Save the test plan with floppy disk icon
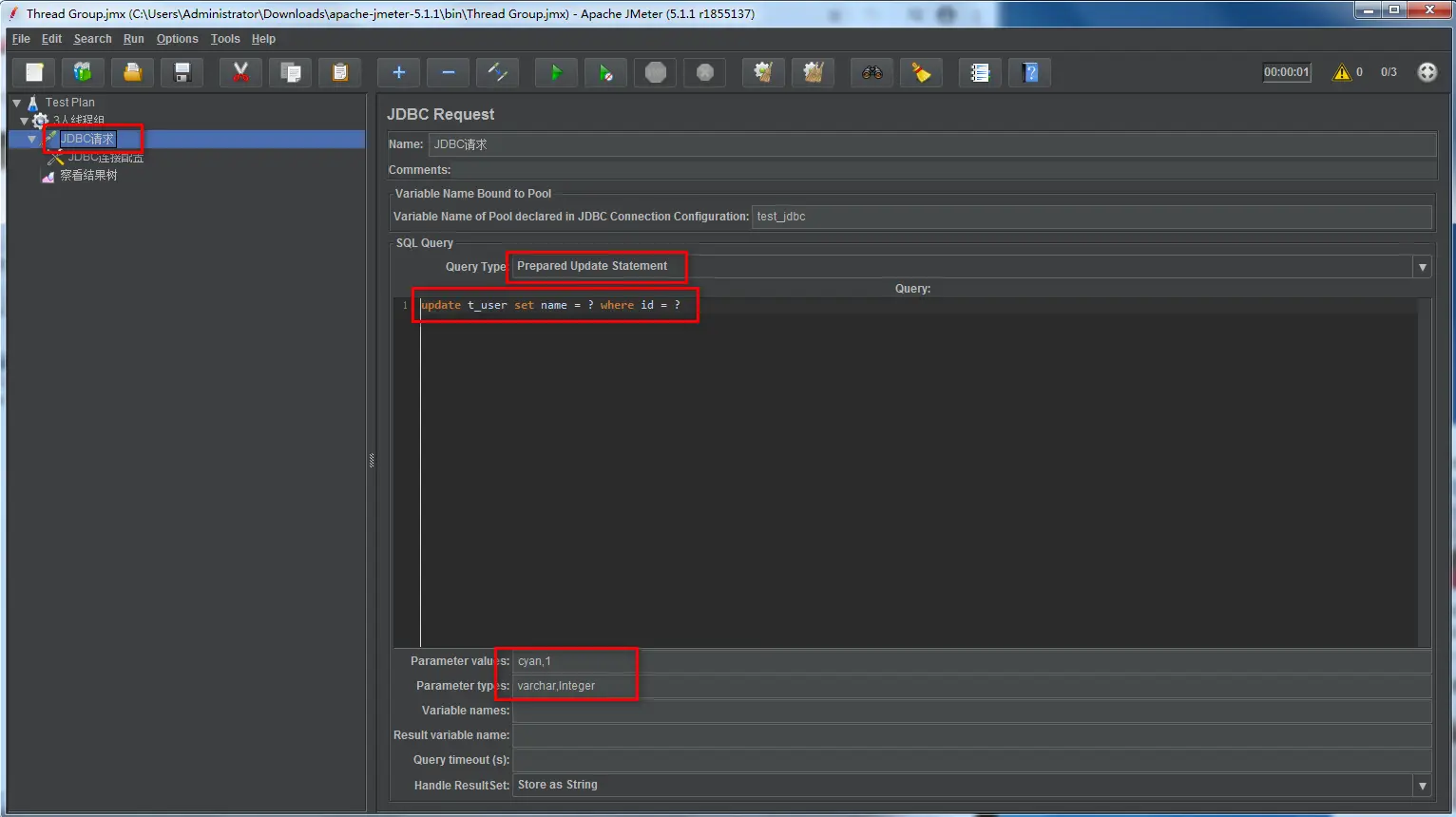 click(182, 72)
